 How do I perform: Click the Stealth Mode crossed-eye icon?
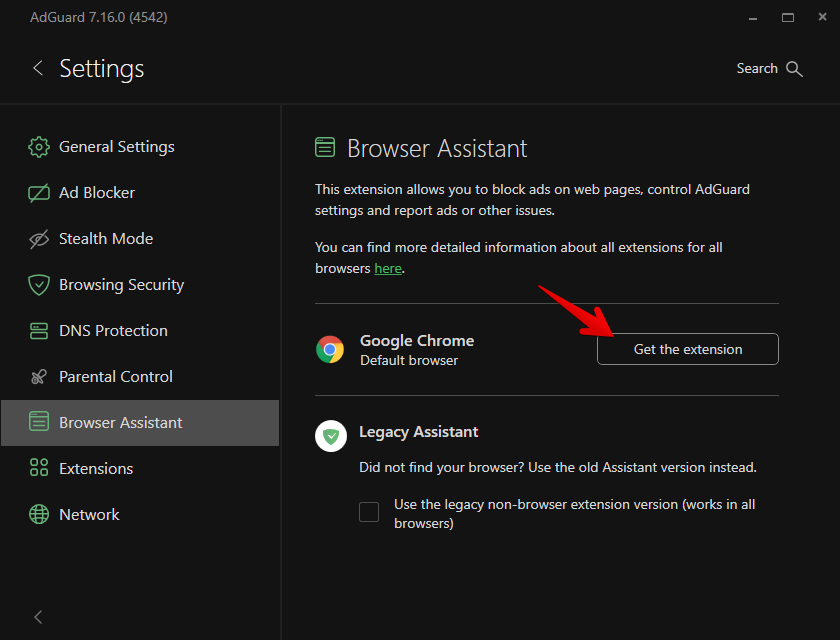39,239
